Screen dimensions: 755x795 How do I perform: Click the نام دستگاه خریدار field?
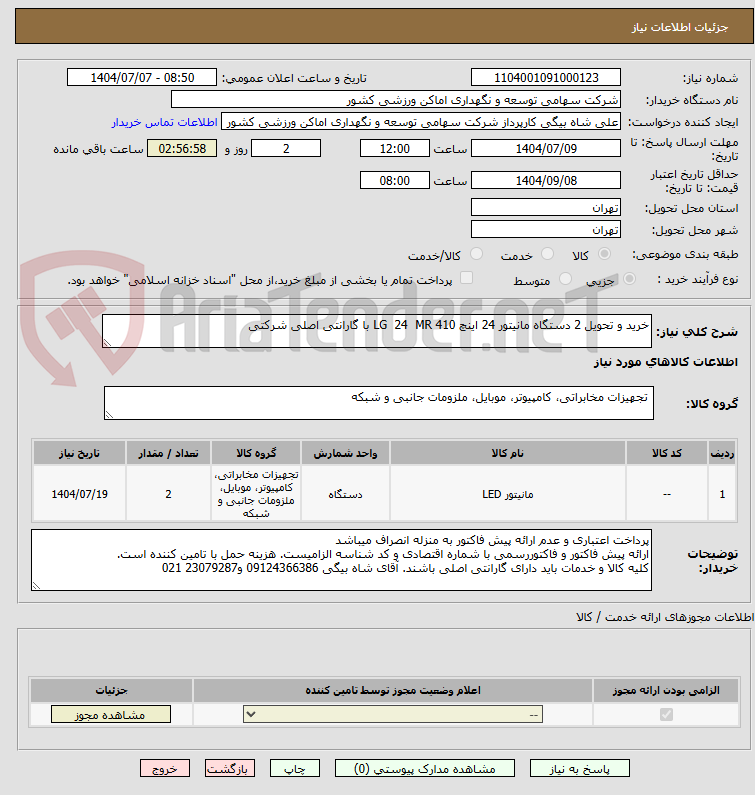[396, 100]
